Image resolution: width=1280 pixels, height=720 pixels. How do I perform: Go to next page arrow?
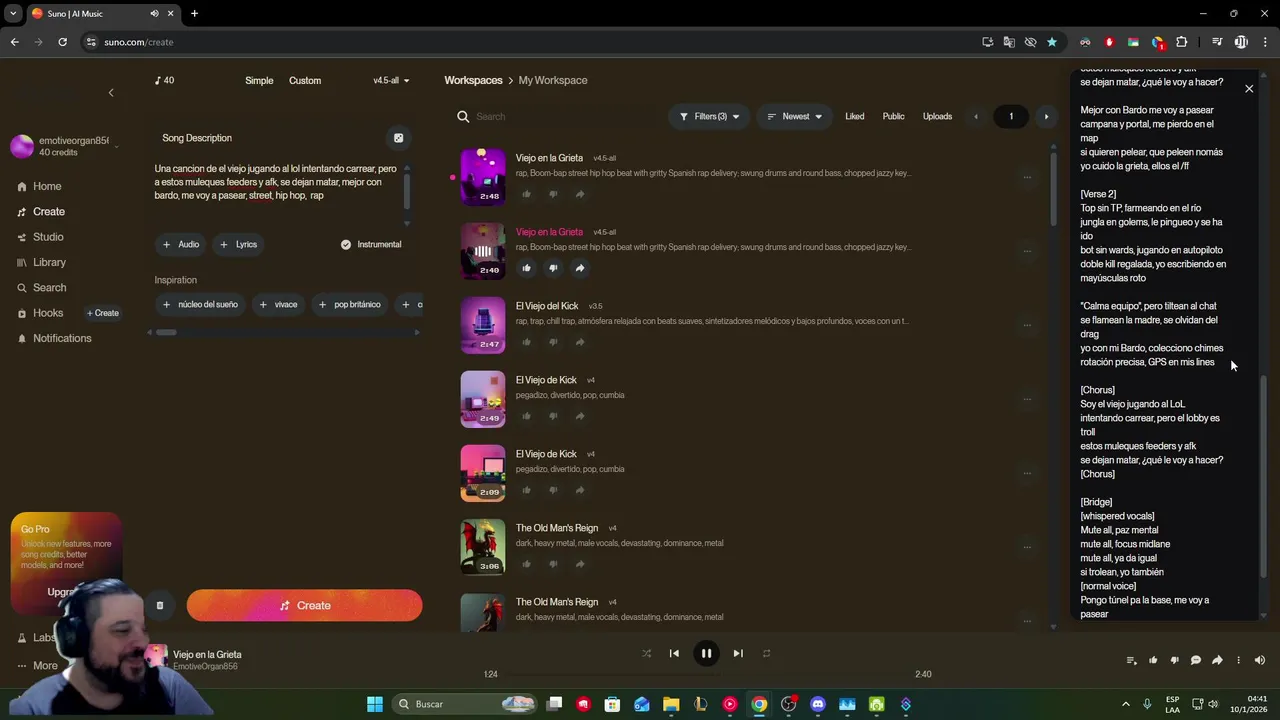point(1046,116)
